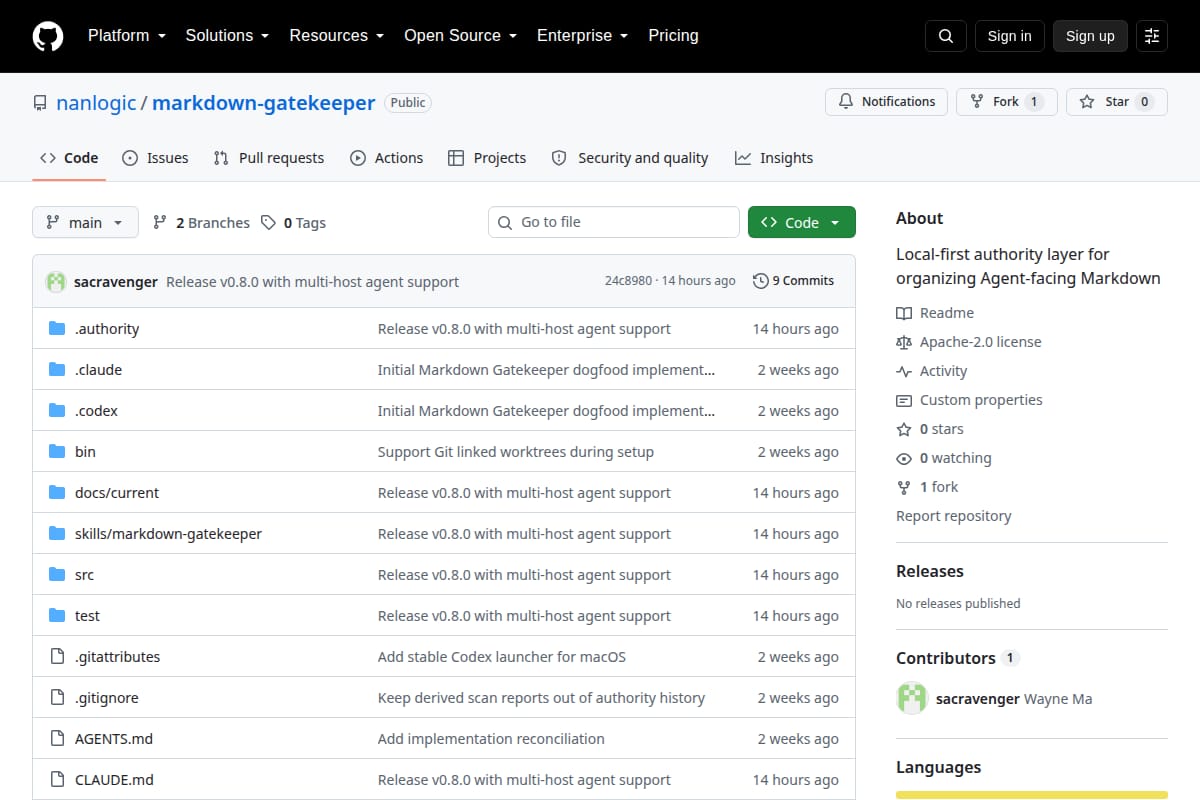Click the .codex folder icon

[57, 411]
